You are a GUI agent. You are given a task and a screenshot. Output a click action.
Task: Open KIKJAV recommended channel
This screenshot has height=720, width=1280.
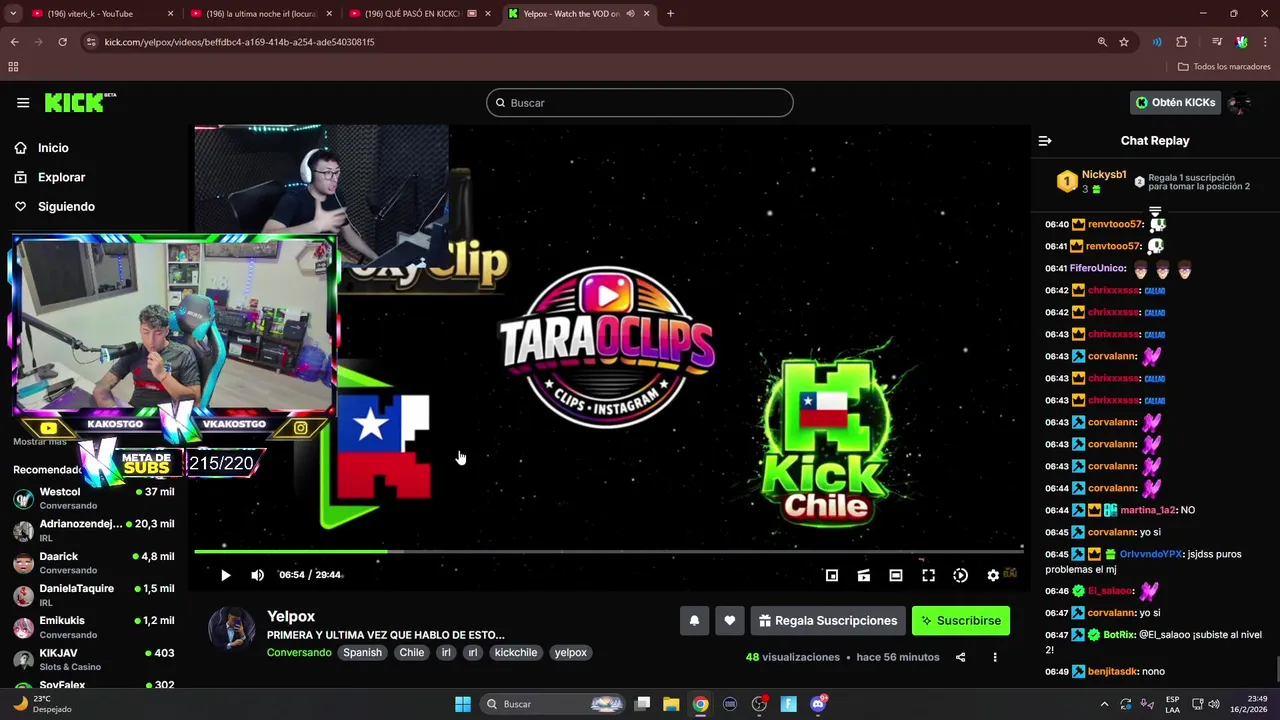pyautogui.click(x=94, y=659)
